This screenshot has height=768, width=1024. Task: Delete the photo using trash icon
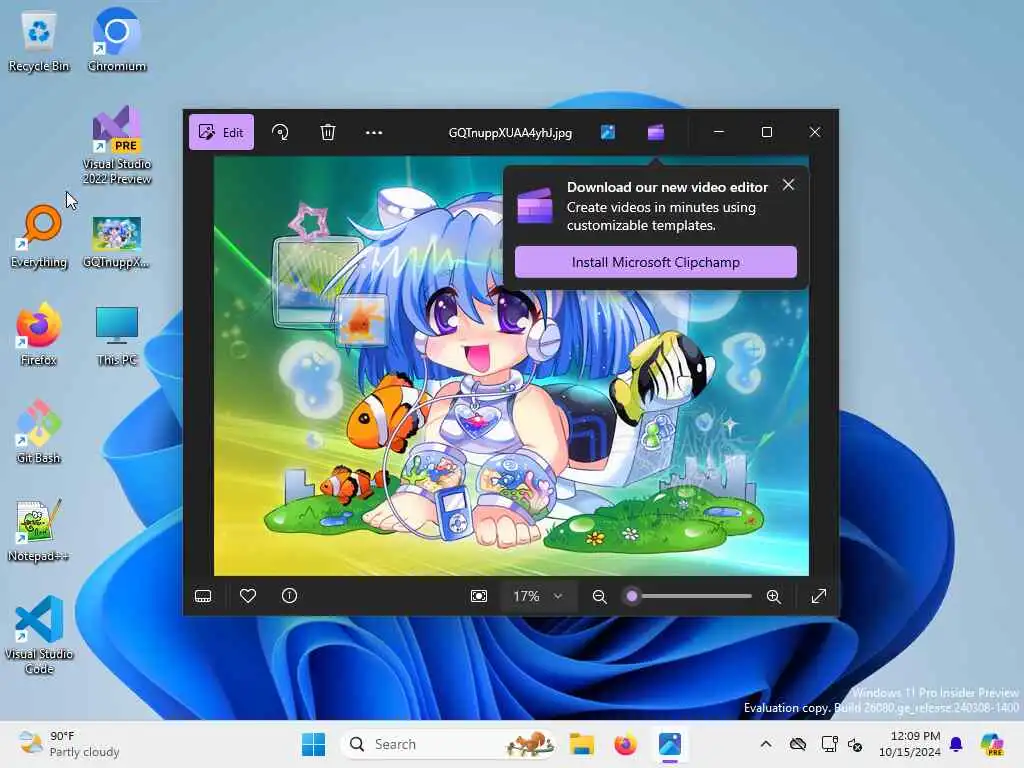point(328,133)
